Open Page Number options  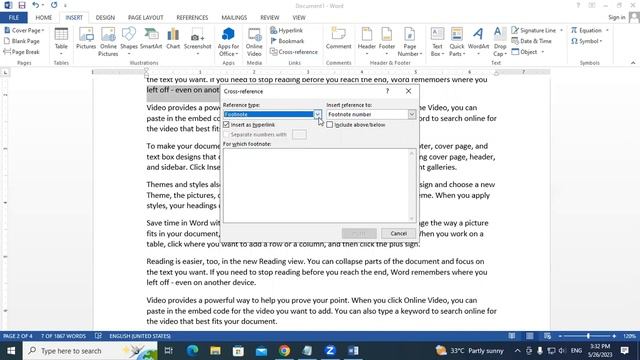409,42
